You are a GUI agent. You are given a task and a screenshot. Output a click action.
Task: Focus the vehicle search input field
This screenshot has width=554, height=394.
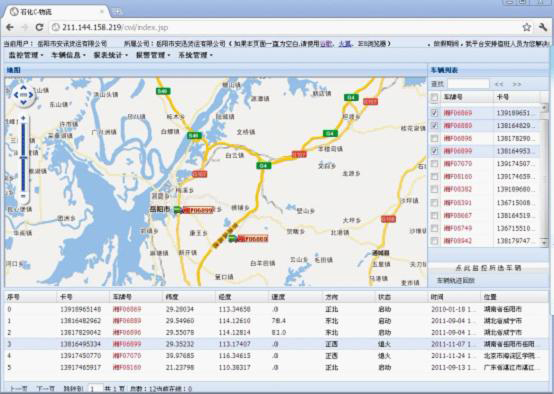point(468,84)
